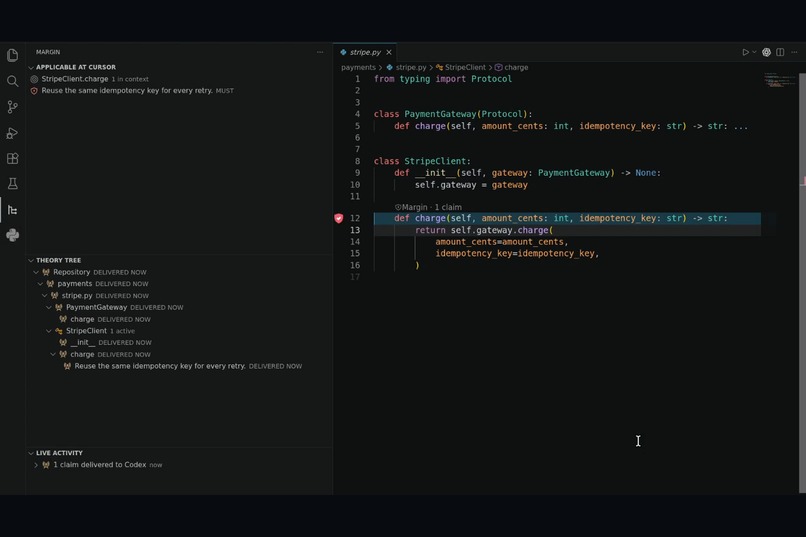806x537 pixels.
Task: Select the __init__ tree item
Action: click(180, 343)
